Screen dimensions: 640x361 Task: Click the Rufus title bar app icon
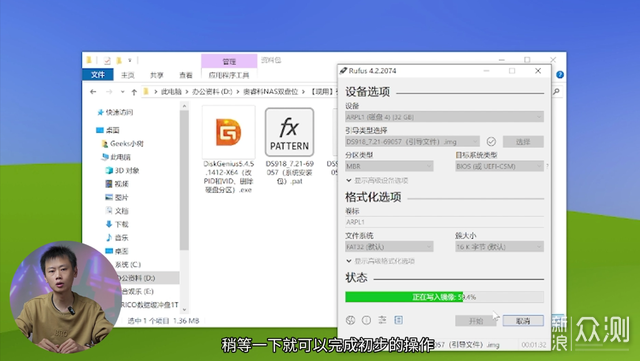click(x=343, y=71)
